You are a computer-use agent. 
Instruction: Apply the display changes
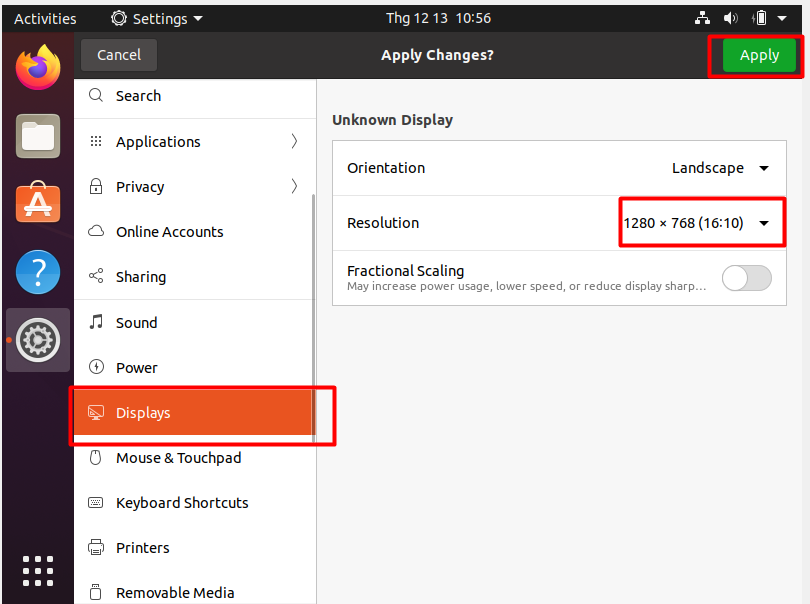(x=759, y=55)
